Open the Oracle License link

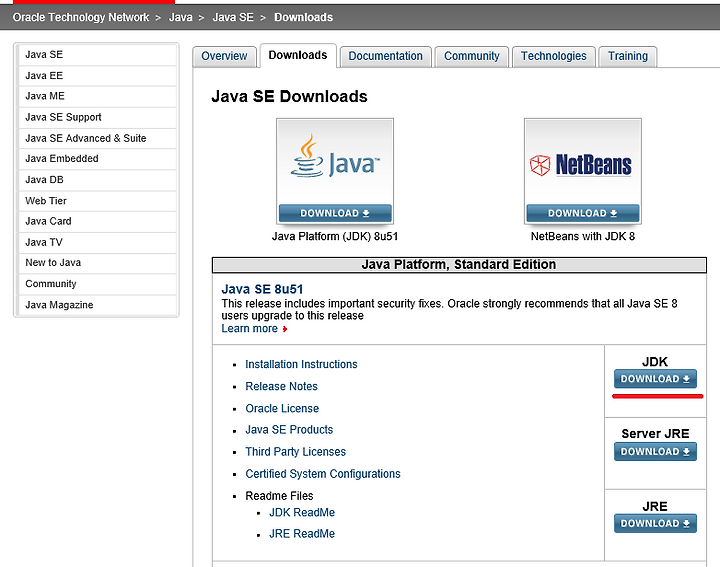[282, 409]
